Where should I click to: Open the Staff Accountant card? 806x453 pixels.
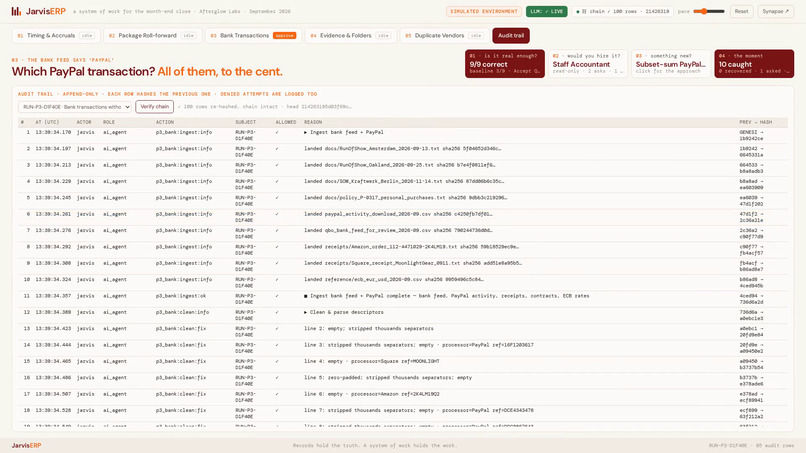588,64
